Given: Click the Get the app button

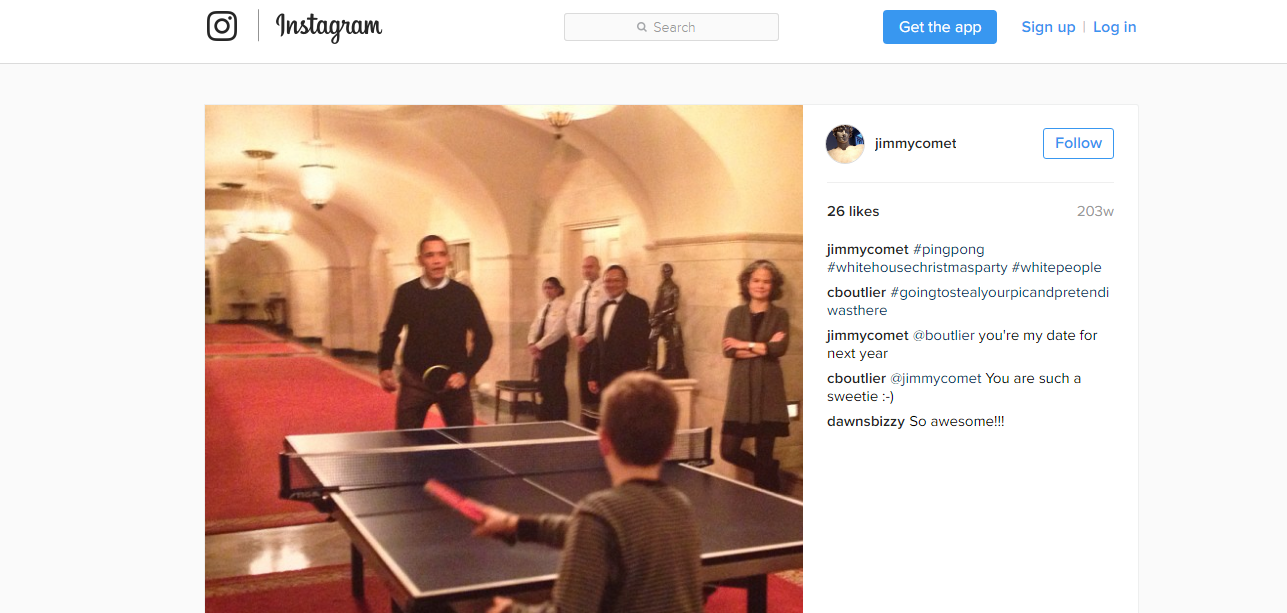Looking at the screenshot, I should tap(940, 27).
